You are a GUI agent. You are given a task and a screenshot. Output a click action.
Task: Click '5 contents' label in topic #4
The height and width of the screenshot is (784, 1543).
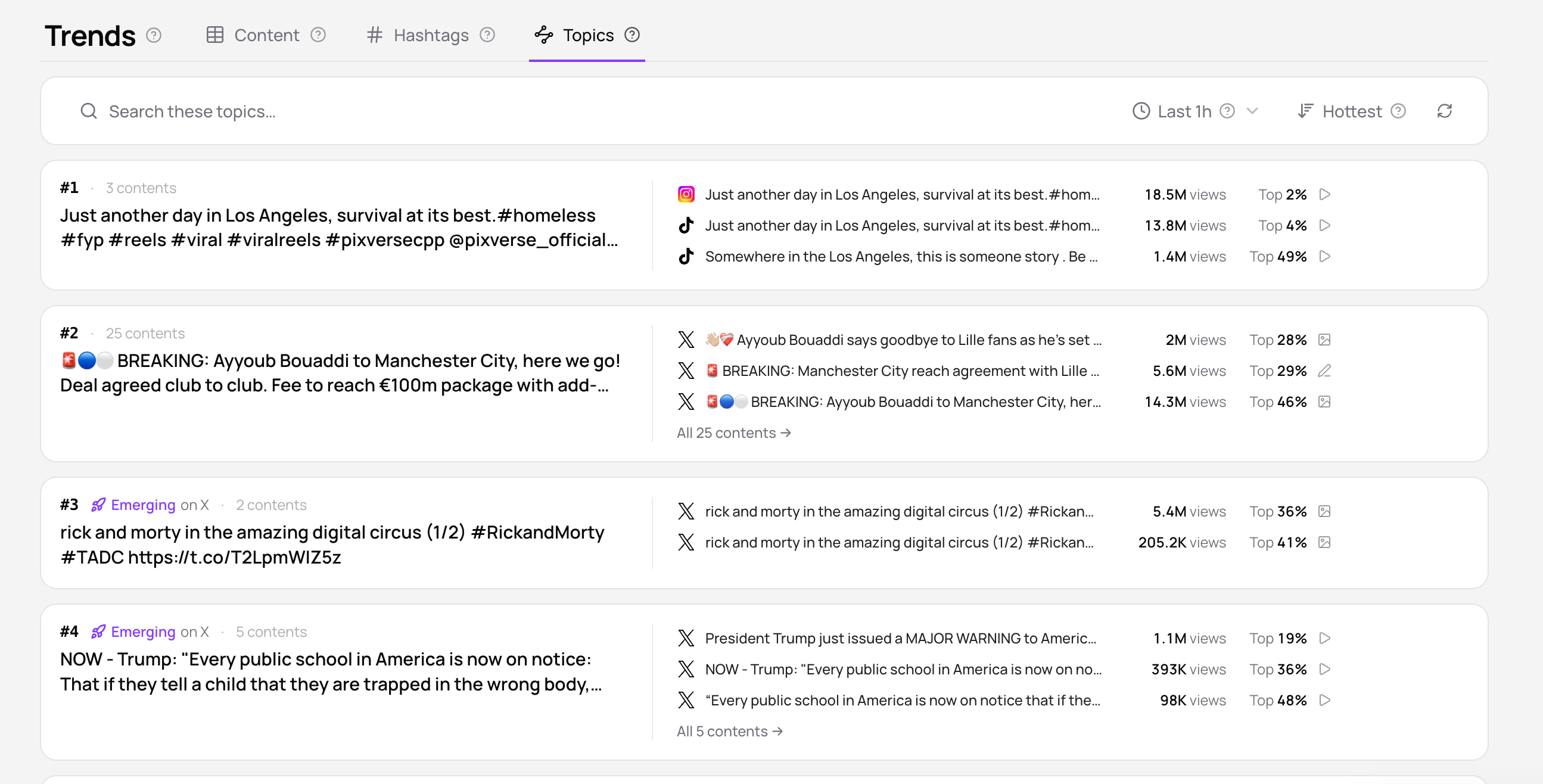coord(271,633)
